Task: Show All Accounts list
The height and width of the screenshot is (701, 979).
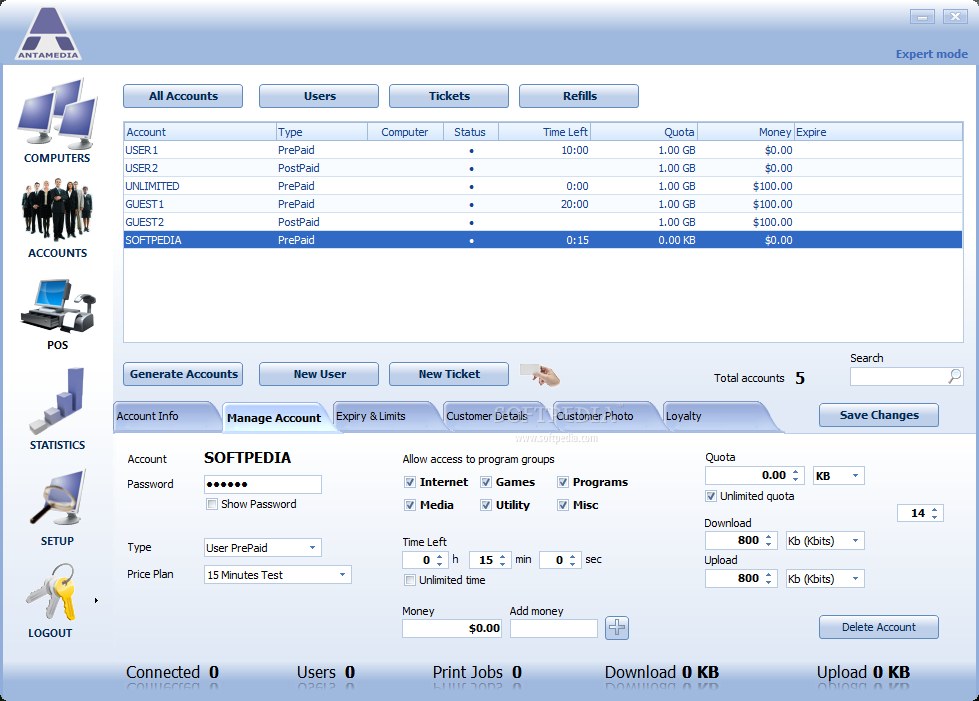Action: (x=183, y=96)
